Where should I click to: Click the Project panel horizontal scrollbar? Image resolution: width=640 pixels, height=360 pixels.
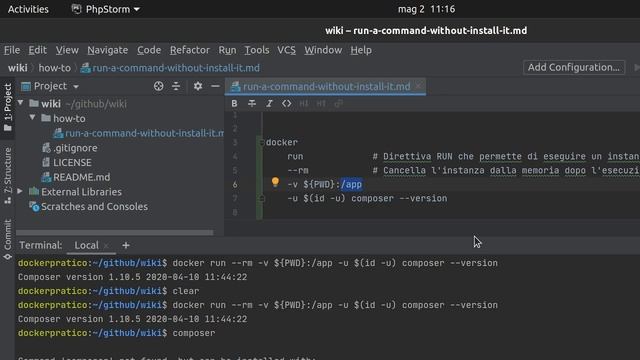pyautogui.click(x=115, y=233)
